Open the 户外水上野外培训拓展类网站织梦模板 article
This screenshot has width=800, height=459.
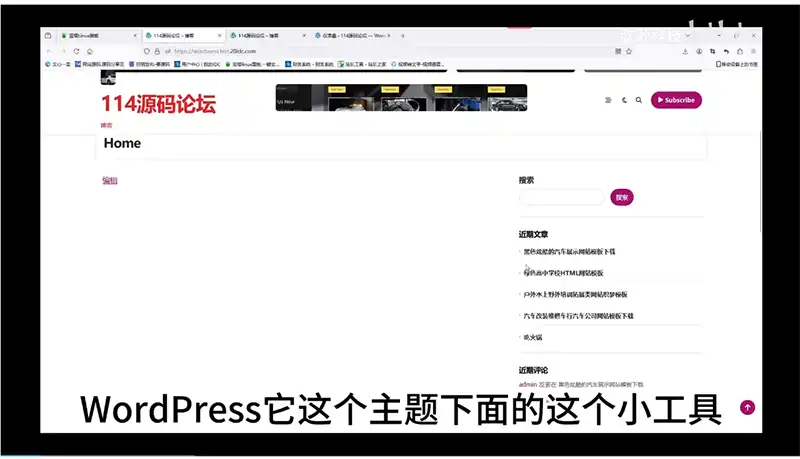[575, 295]
